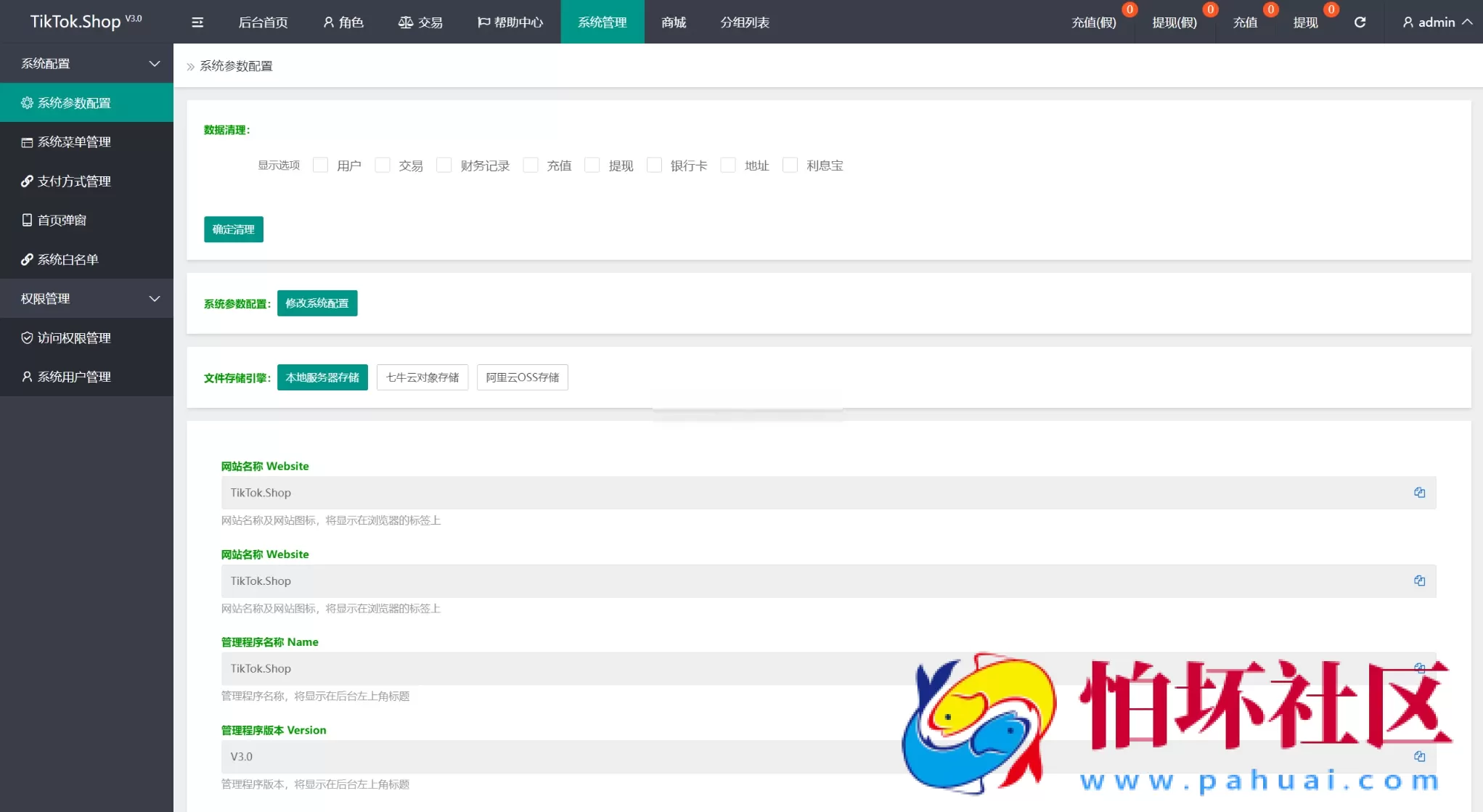Viewport: 1483px width, 812px height.
Task: Enable the 用户 cleanup checkbox
Action: click(x=320, y=165)
